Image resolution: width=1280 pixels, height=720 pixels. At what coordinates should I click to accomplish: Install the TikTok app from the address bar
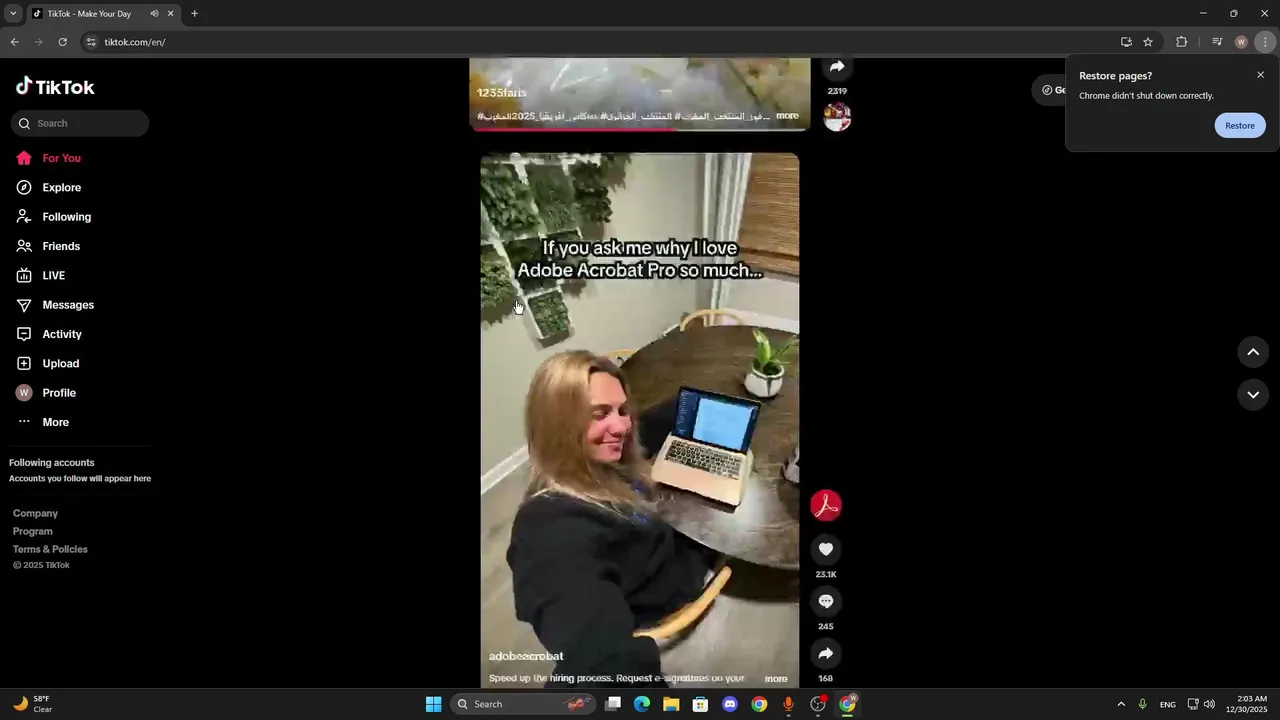click(x=1126, y=42)
